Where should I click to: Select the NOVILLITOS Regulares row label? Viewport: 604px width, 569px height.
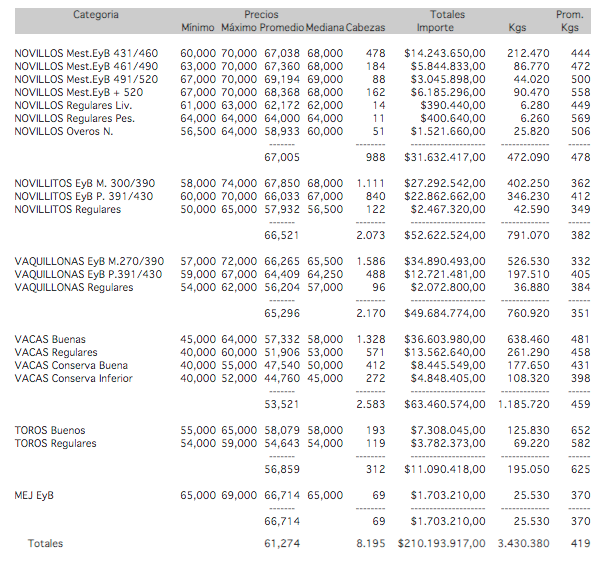67,209
